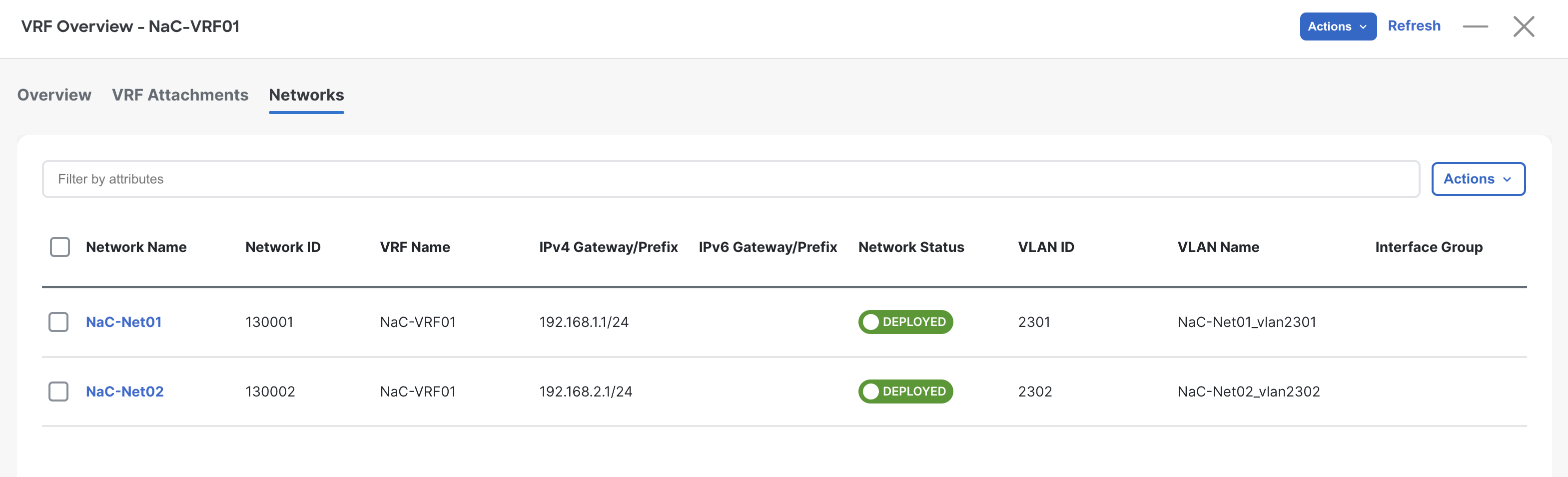Click the Refresh link
This screenshot has height=477, width=1568.
(1414, 26)
